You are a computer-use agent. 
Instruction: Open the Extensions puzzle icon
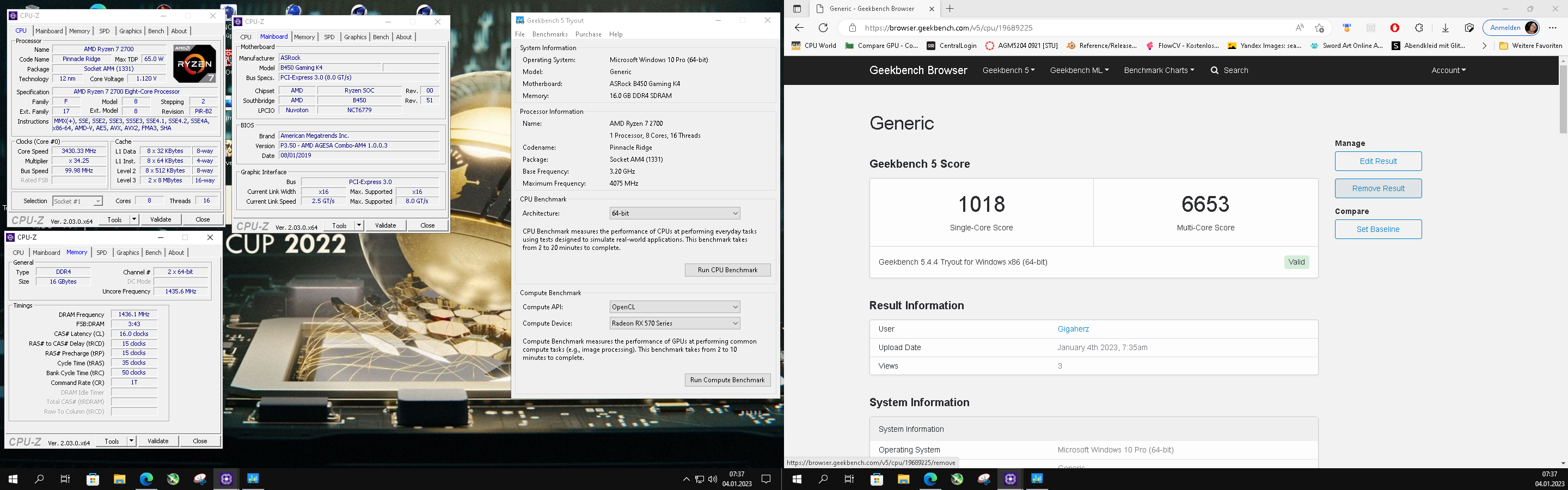click(x=1419, y=27)
